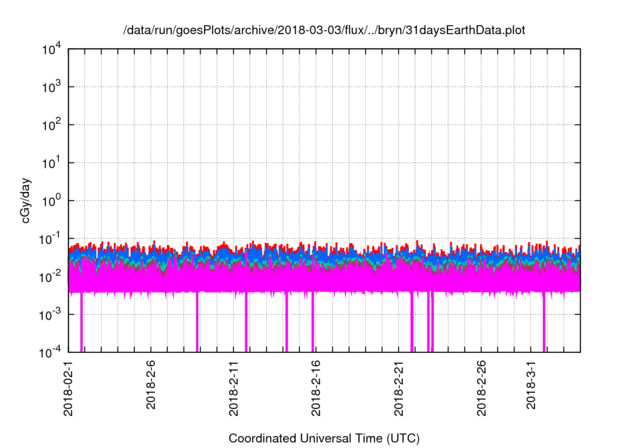Screen dimensions: 640x448
Task: Click the 2018-02-1 date tick label
Action: [68, 388]
